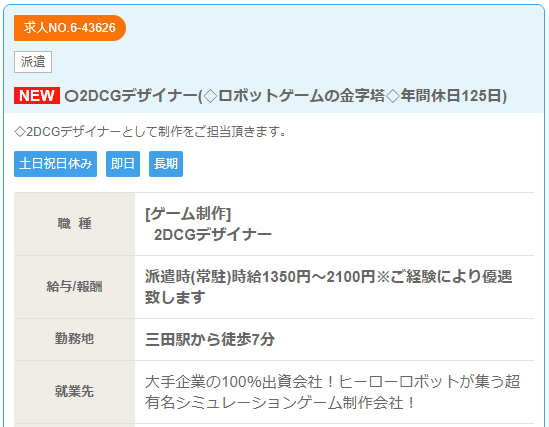Click the [ゲーム制作] job category text
The height and width of the screenshot is (427, 549).
(x=188, y=213)
